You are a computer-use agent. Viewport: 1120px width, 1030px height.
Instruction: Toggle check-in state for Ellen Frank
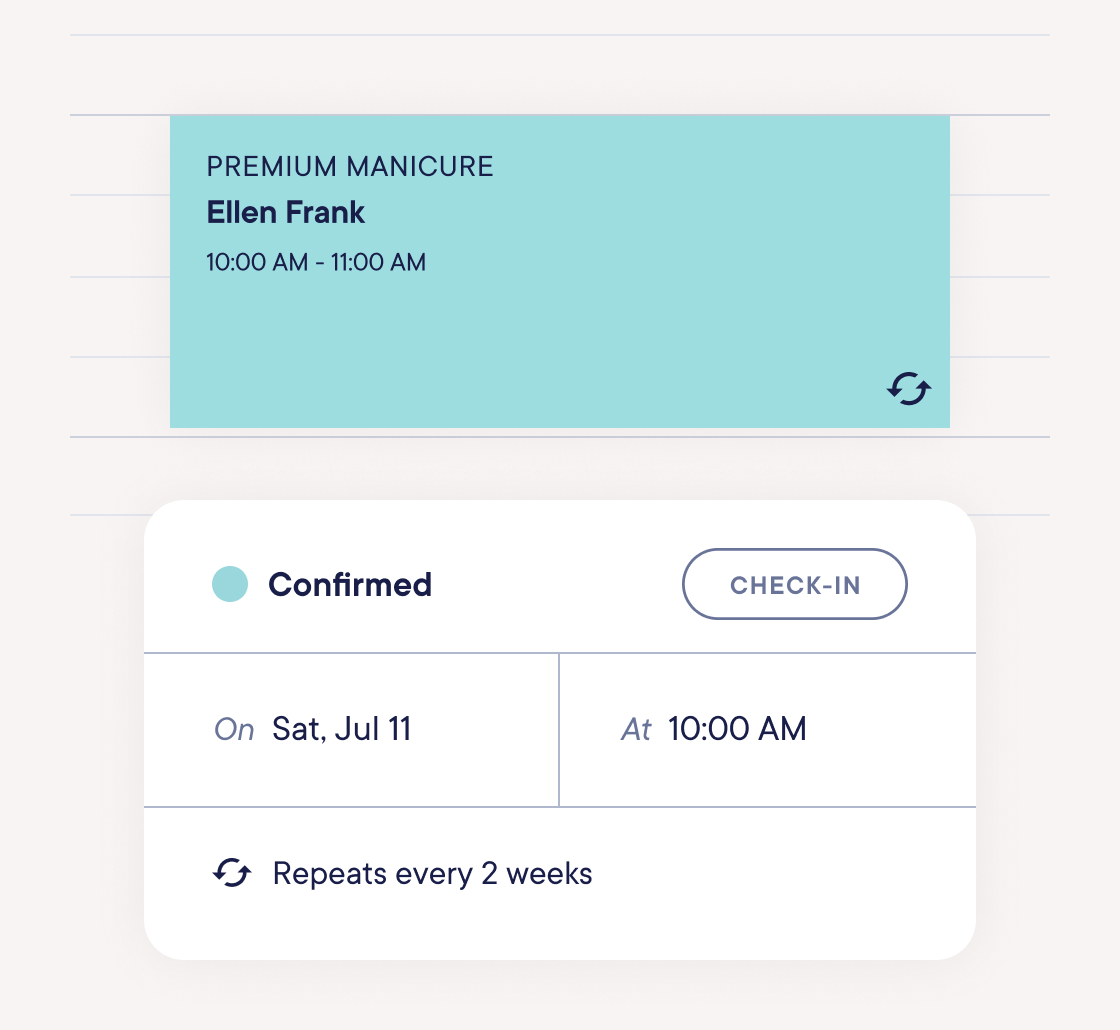click(794, 584)
